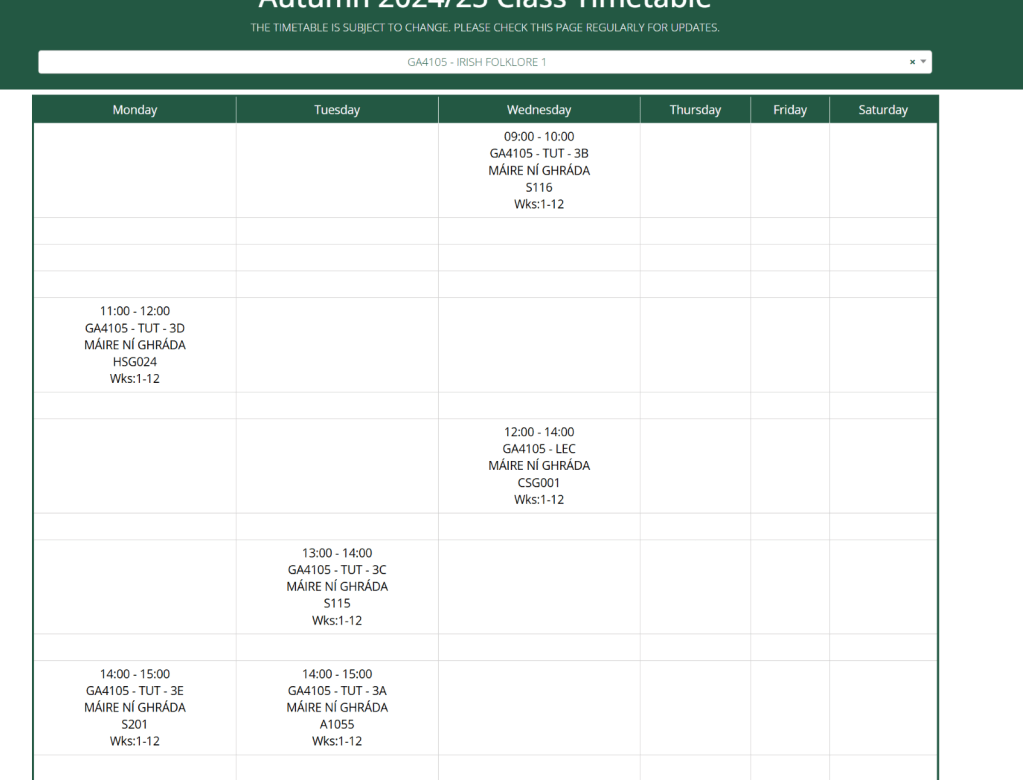The width and height of the screenshot is (1023, 780).
Task: Click MÁIRE NÍ GHRÁDA in the Wednesday lecture
Action: coord(538,465)
